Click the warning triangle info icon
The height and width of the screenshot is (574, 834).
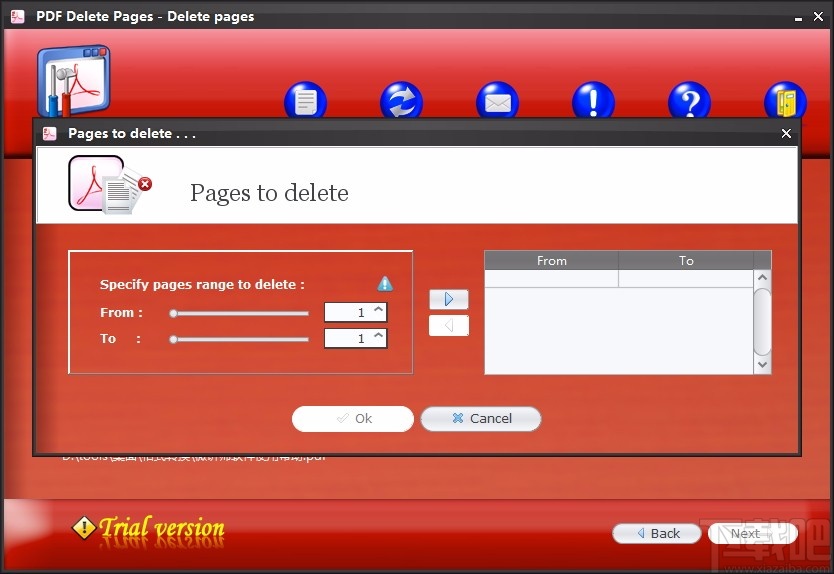click(385, 284)
